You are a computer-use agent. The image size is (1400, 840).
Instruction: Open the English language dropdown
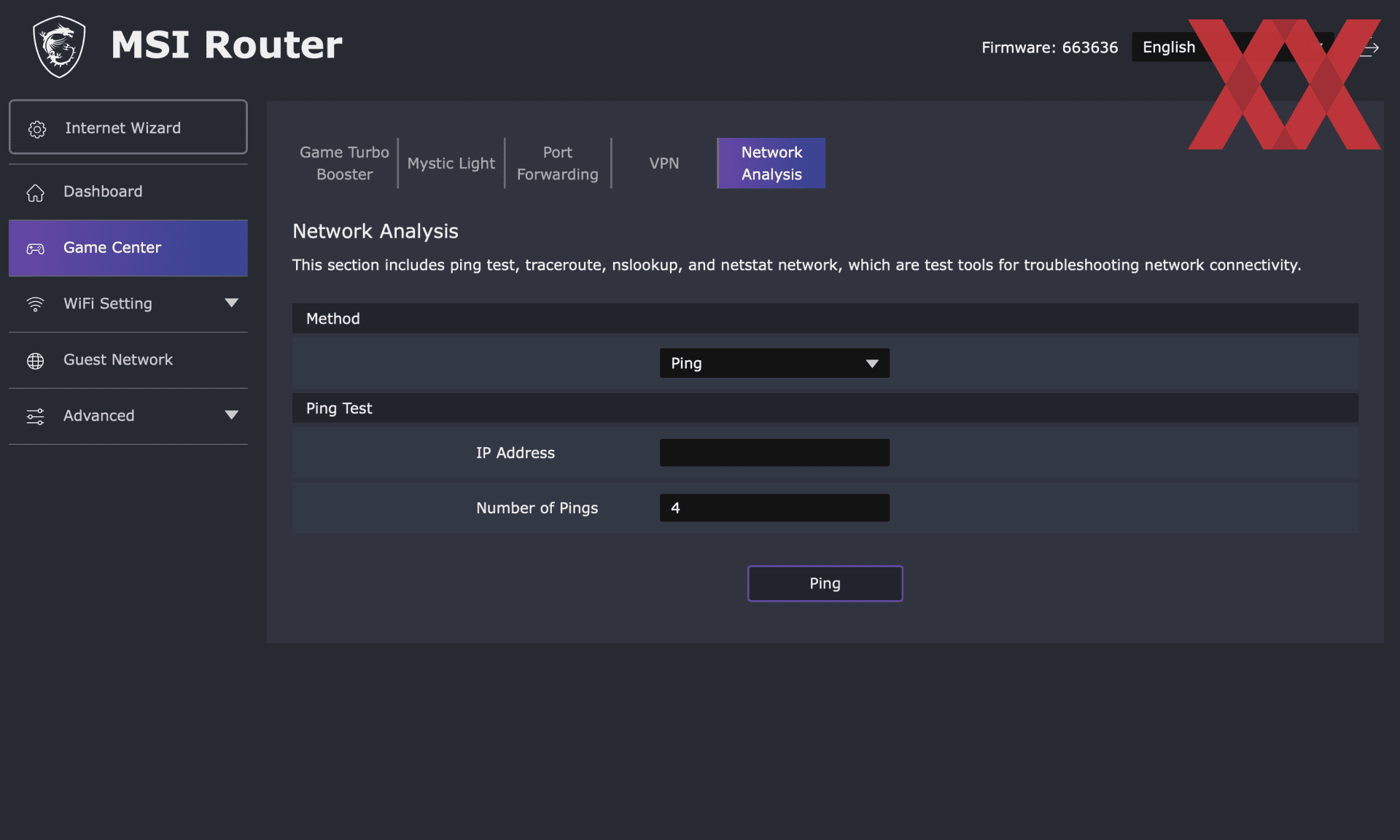(x=1232, y=47)
